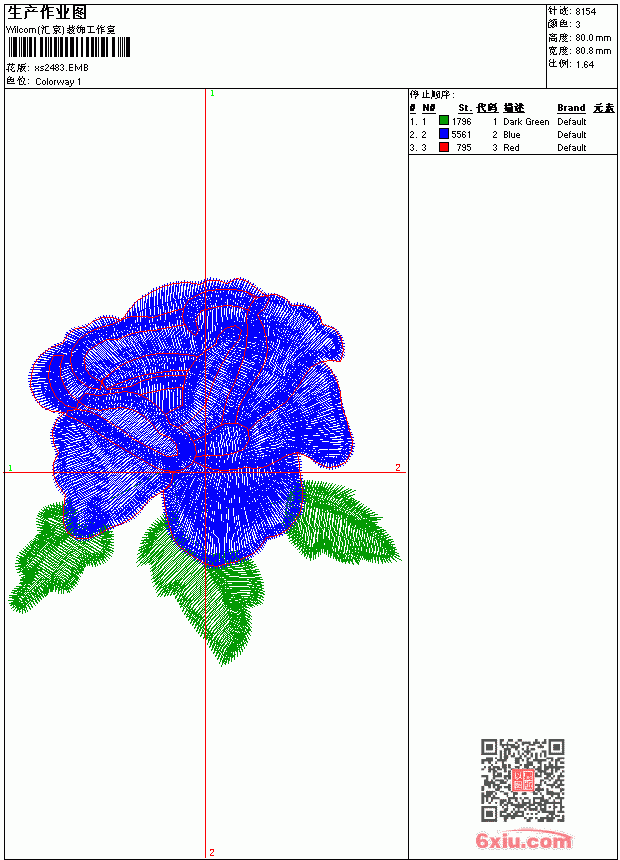Click the 6xiu.com watermark logo
Screen dimensions: 620x860
[x=523, y=840]
